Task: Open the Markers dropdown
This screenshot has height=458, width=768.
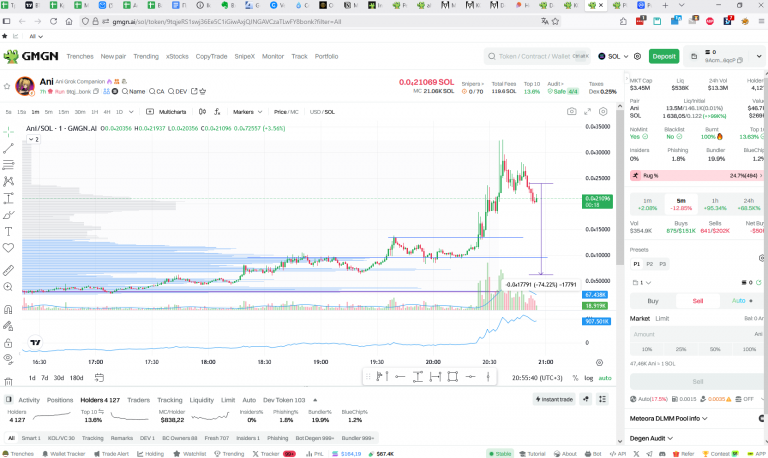Action: [x=247, y=112]
